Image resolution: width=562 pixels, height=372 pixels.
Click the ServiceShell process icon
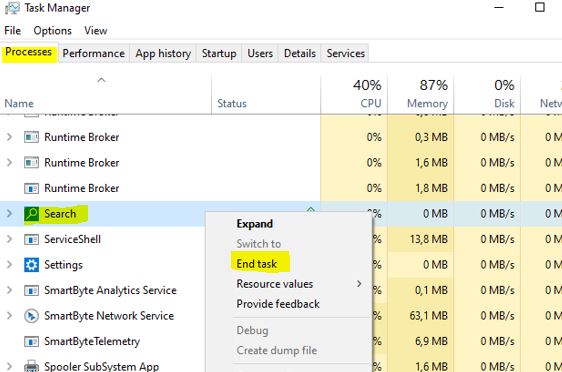click(31, 239)
